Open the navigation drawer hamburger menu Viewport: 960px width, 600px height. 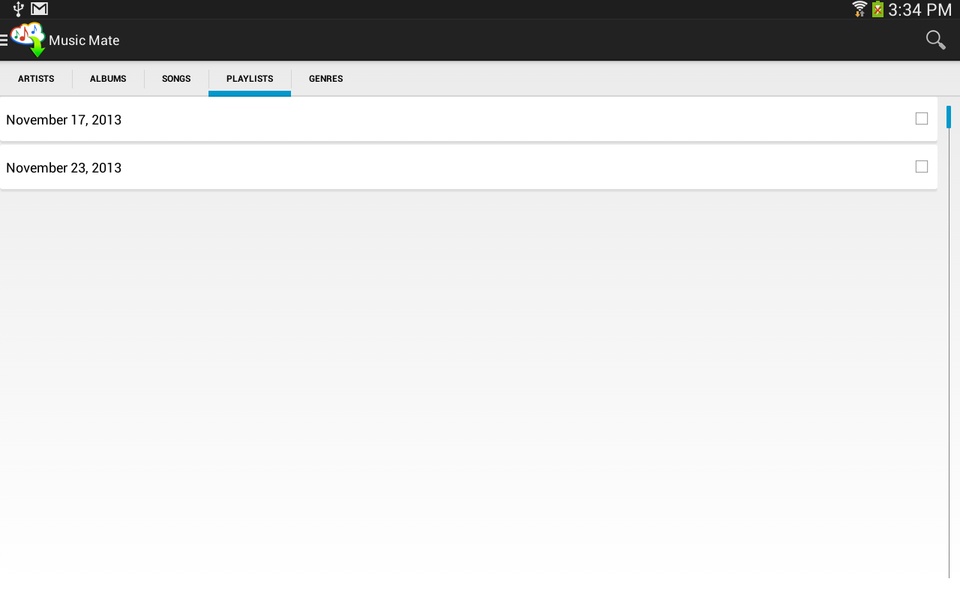(4, 40)
